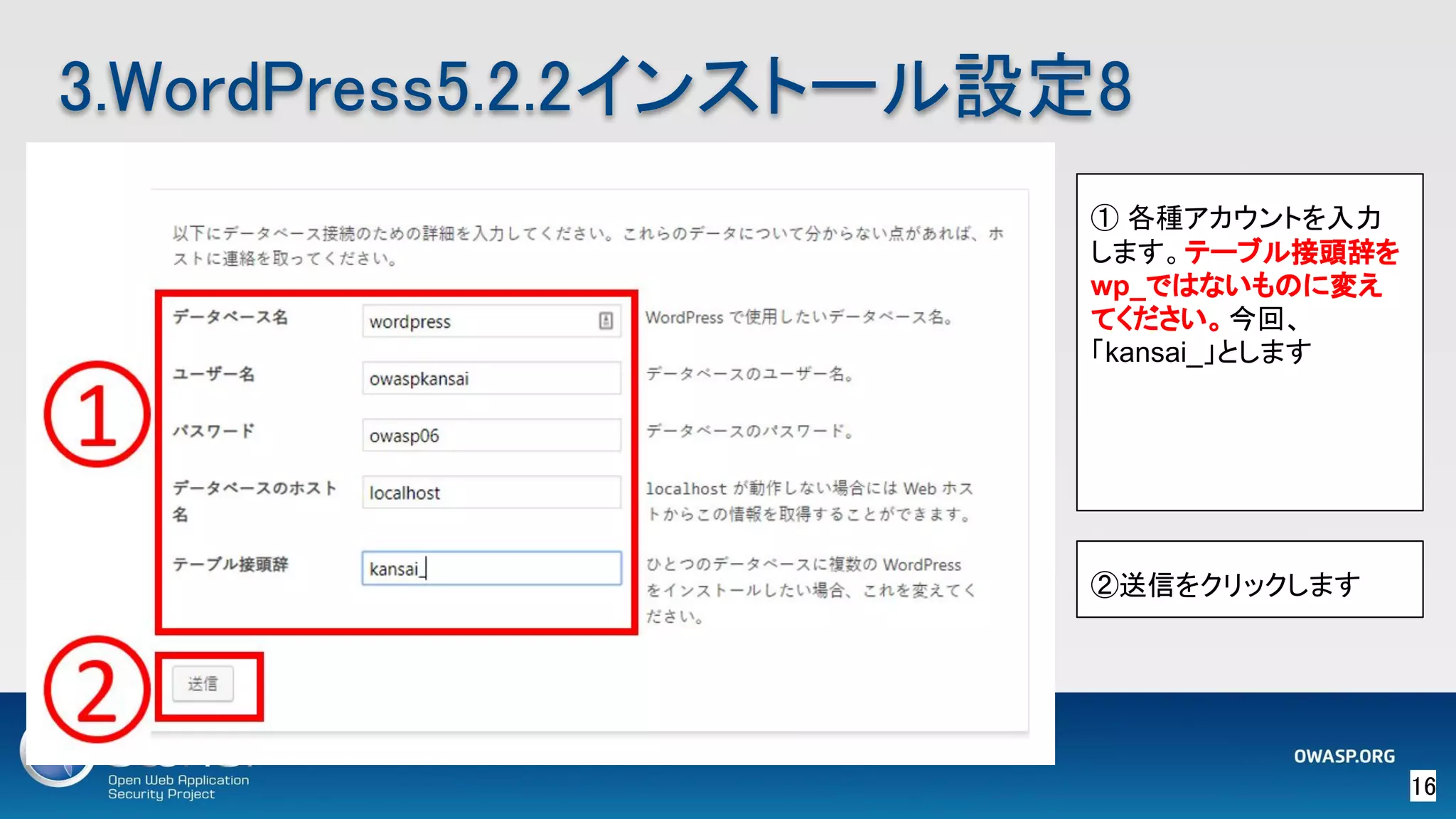
Task: Click the テーブル接頭辞 label
Action: 230,564
